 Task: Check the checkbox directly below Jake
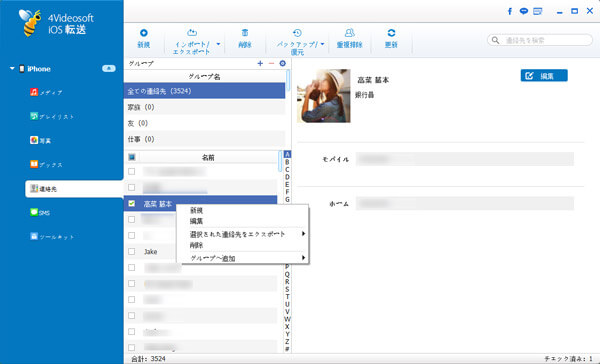(x=132, y=268)
